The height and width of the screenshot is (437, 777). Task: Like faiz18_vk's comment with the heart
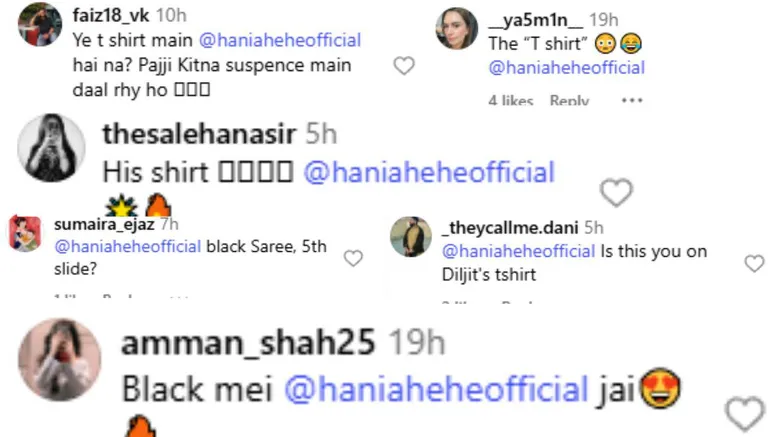point(404,66)
